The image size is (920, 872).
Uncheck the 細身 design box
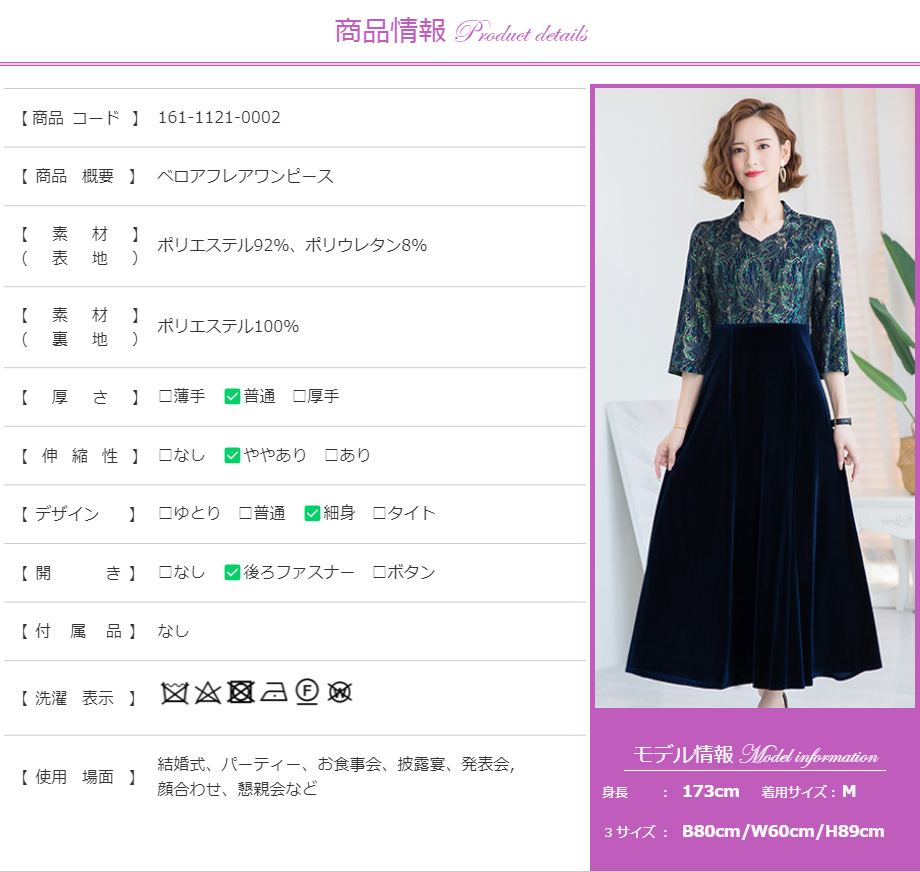coord(312,513)
